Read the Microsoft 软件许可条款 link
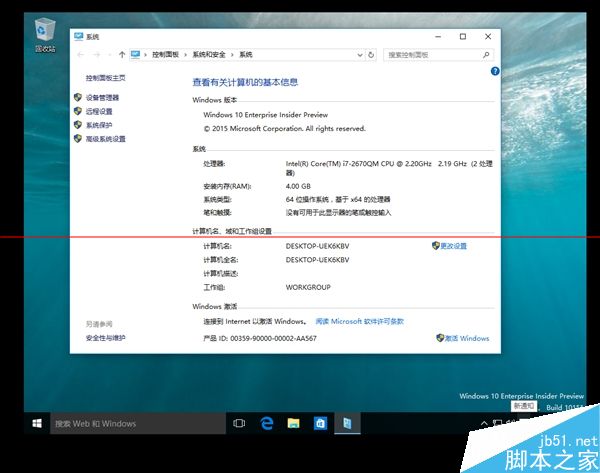Image resolution: width=600 pixels, height=473 pixels. tap(359, 322)
